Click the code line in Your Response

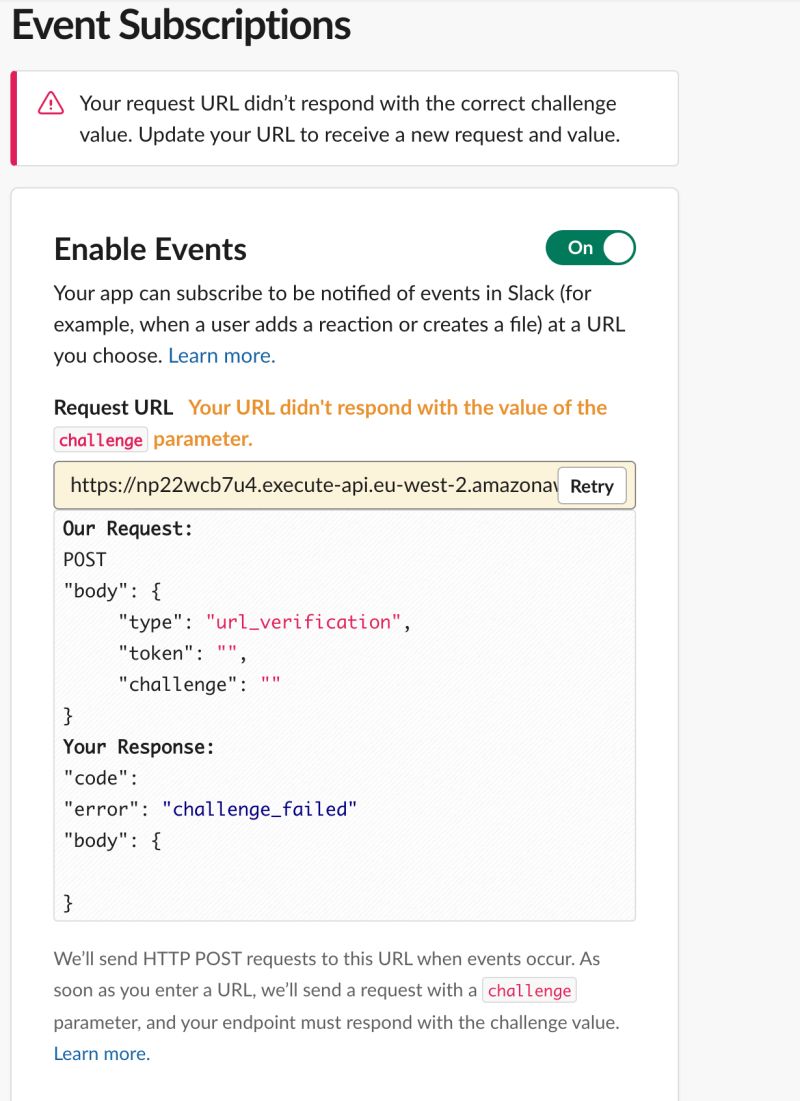[x=85, y=777]
